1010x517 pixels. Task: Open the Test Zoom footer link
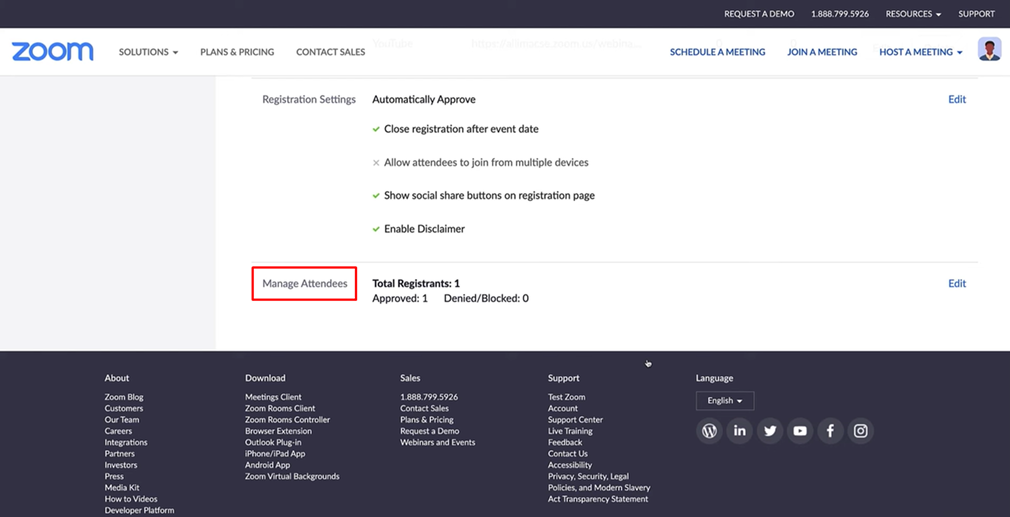(566, 397)
